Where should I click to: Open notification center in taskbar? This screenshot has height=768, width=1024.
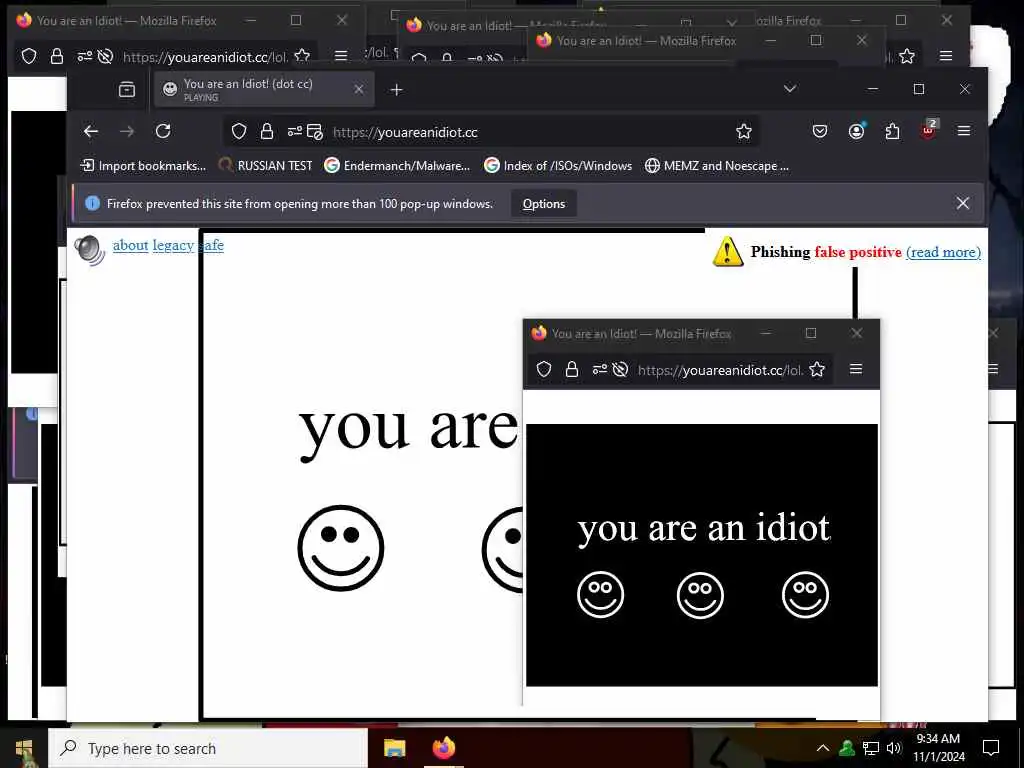point(991,748)
